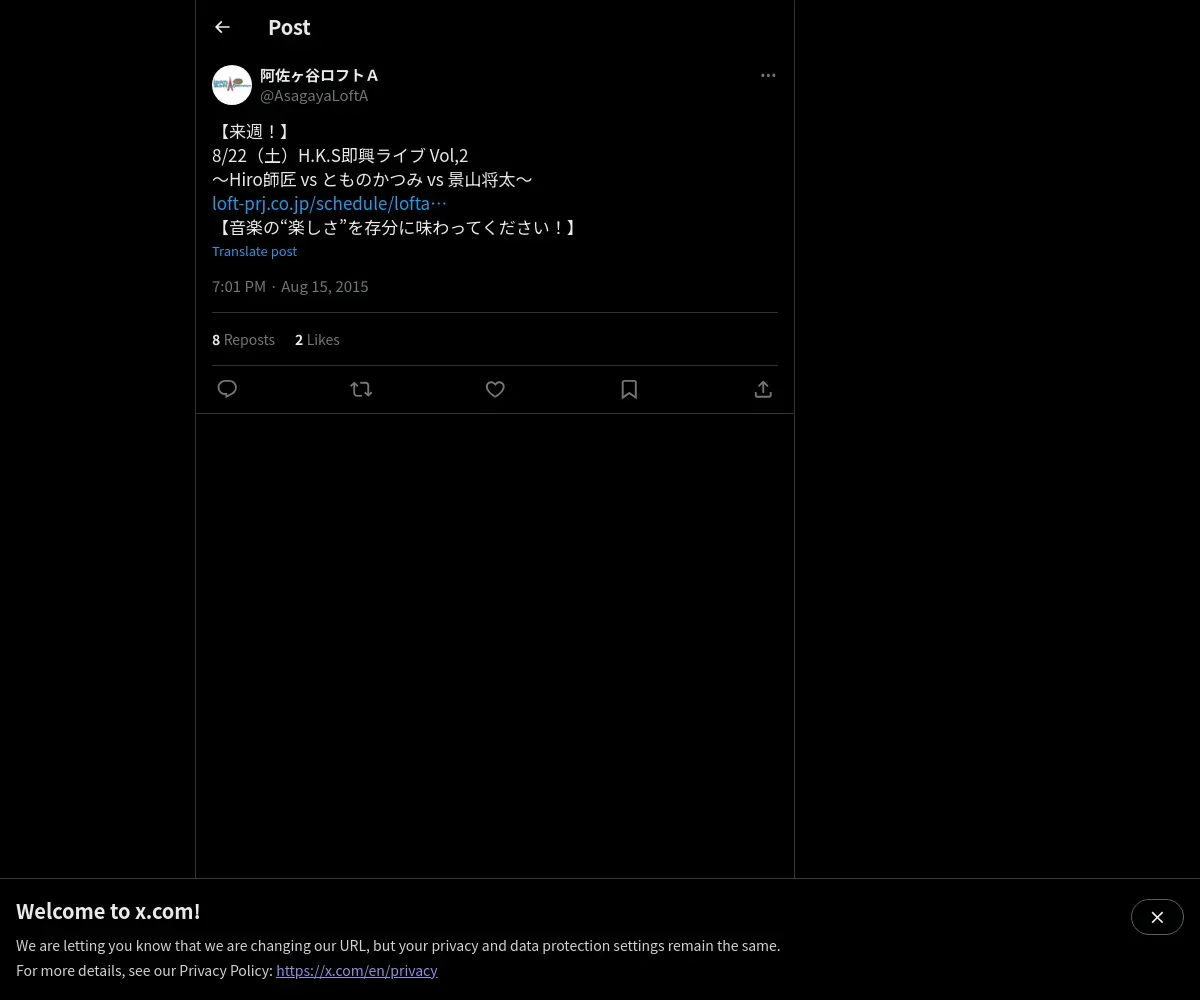Dismiss the Welcome to x.com banner
Screen dimensions: 1200x1000
[x=1157, y=917]
